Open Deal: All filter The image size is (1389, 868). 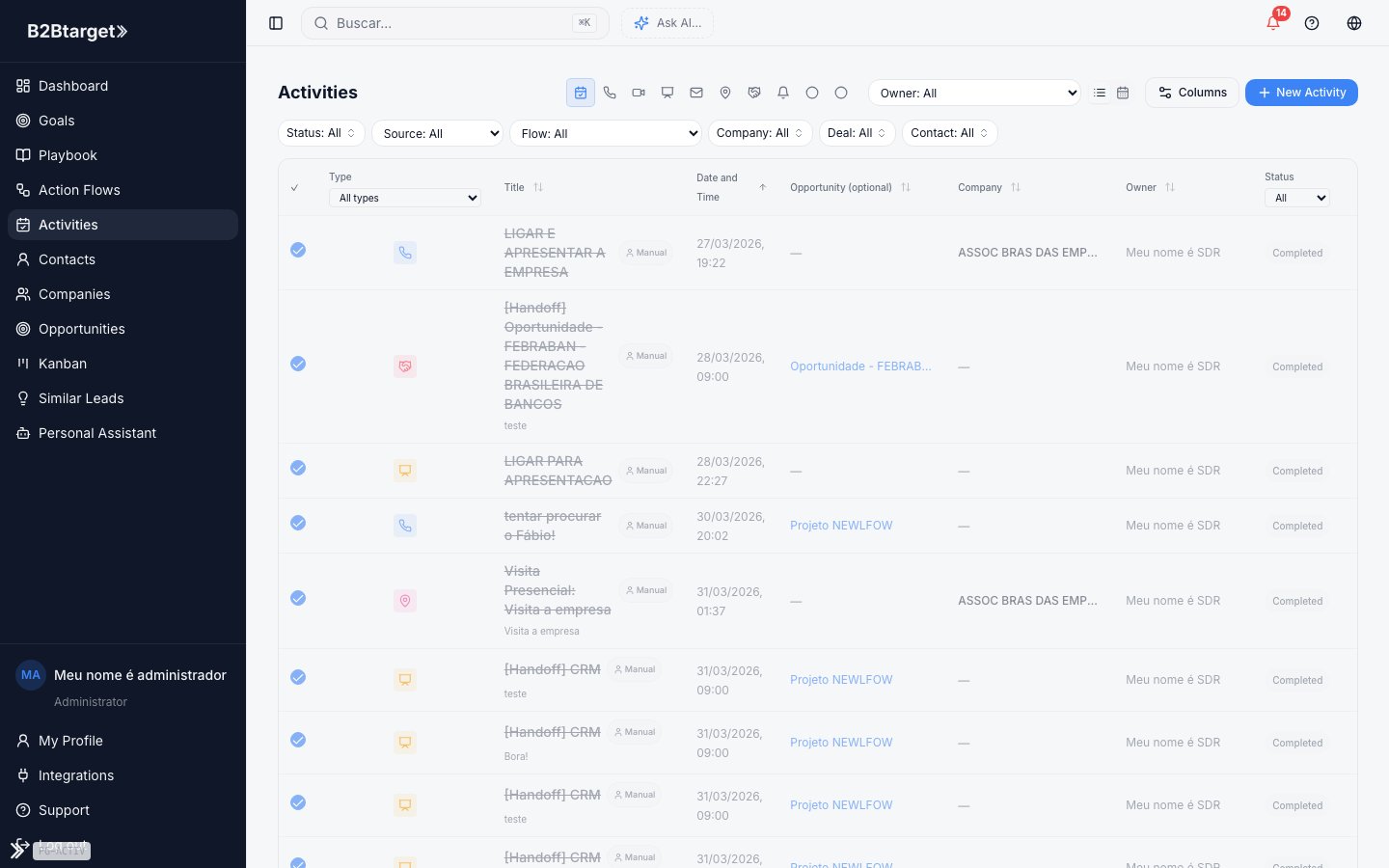[x=858, y=133]
